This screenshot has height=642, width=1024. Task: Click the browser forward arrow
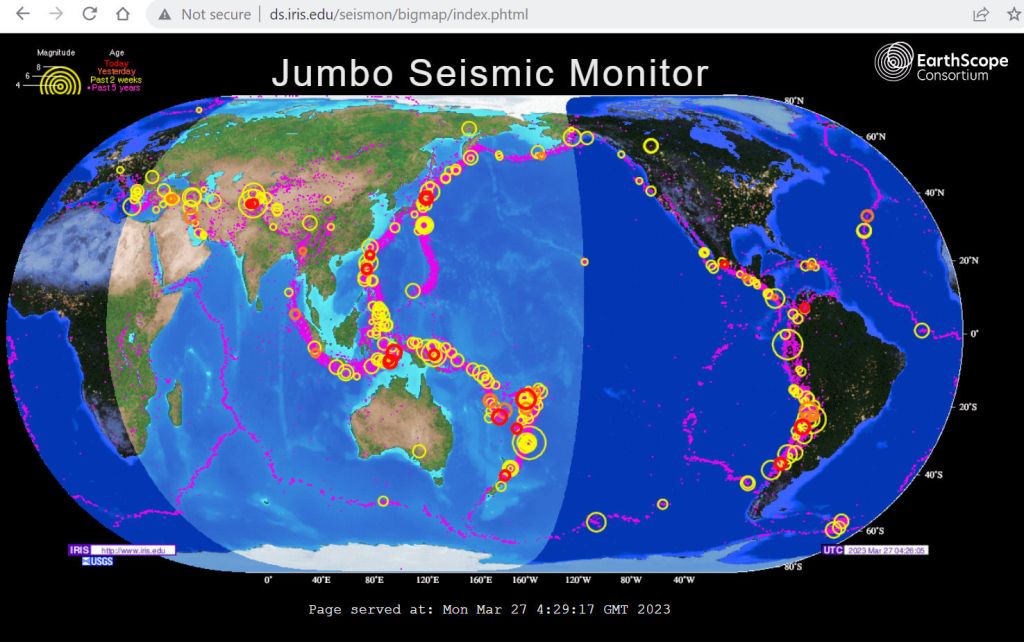click(56, 14)
